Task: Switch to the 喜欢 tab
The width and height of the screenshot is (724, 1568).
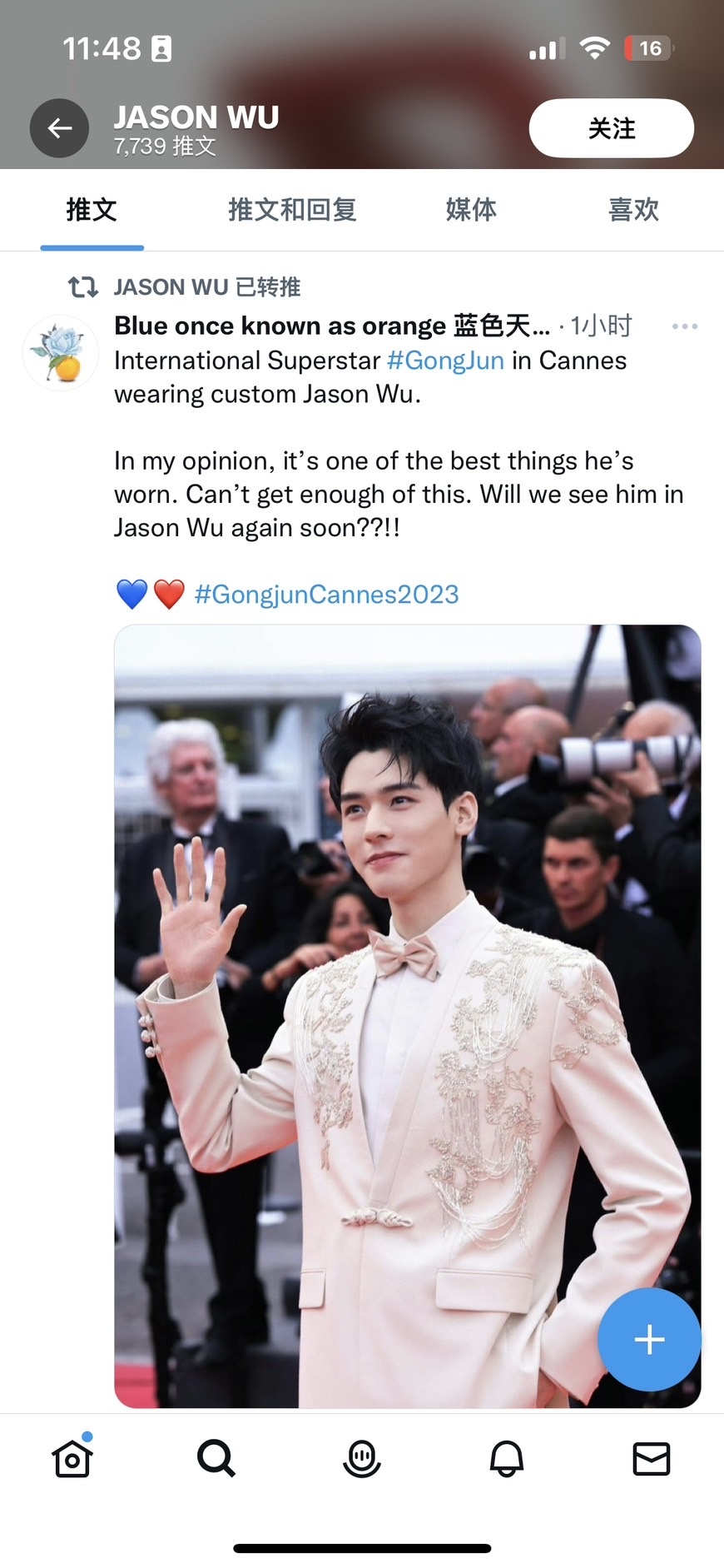Action: point(634,210)
